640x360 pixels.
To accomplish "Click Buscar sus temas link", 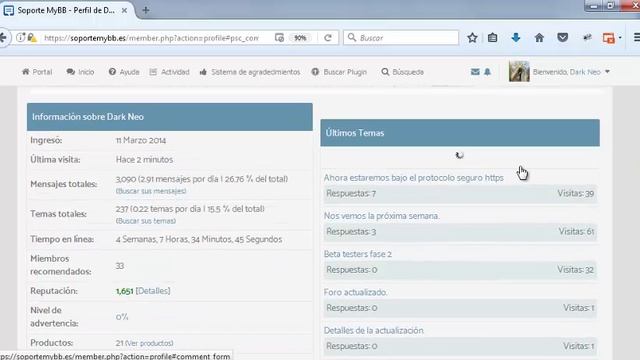I will tap(146, 221).
